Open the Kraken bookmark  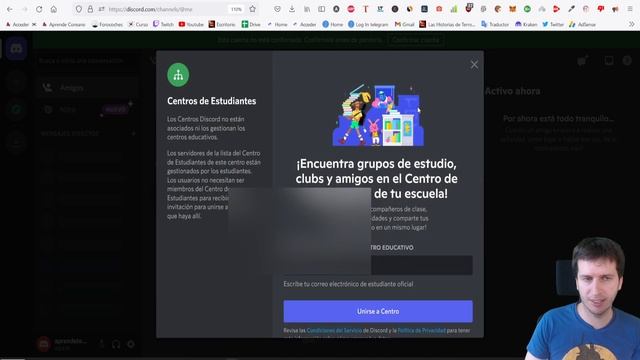(x=526, y=24)
